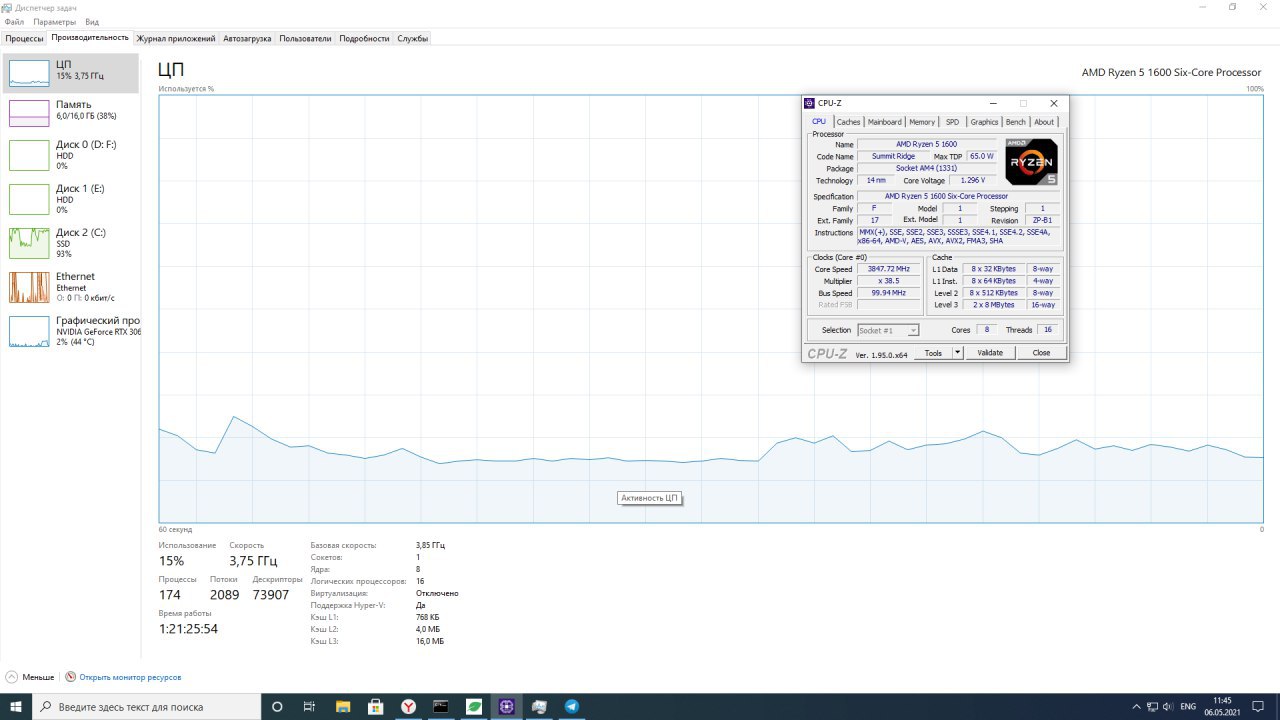The width and height of the screenshot is (1280, 720).
Task: Open Cortana from the taskbar circle icon
Action: [278, 706]
